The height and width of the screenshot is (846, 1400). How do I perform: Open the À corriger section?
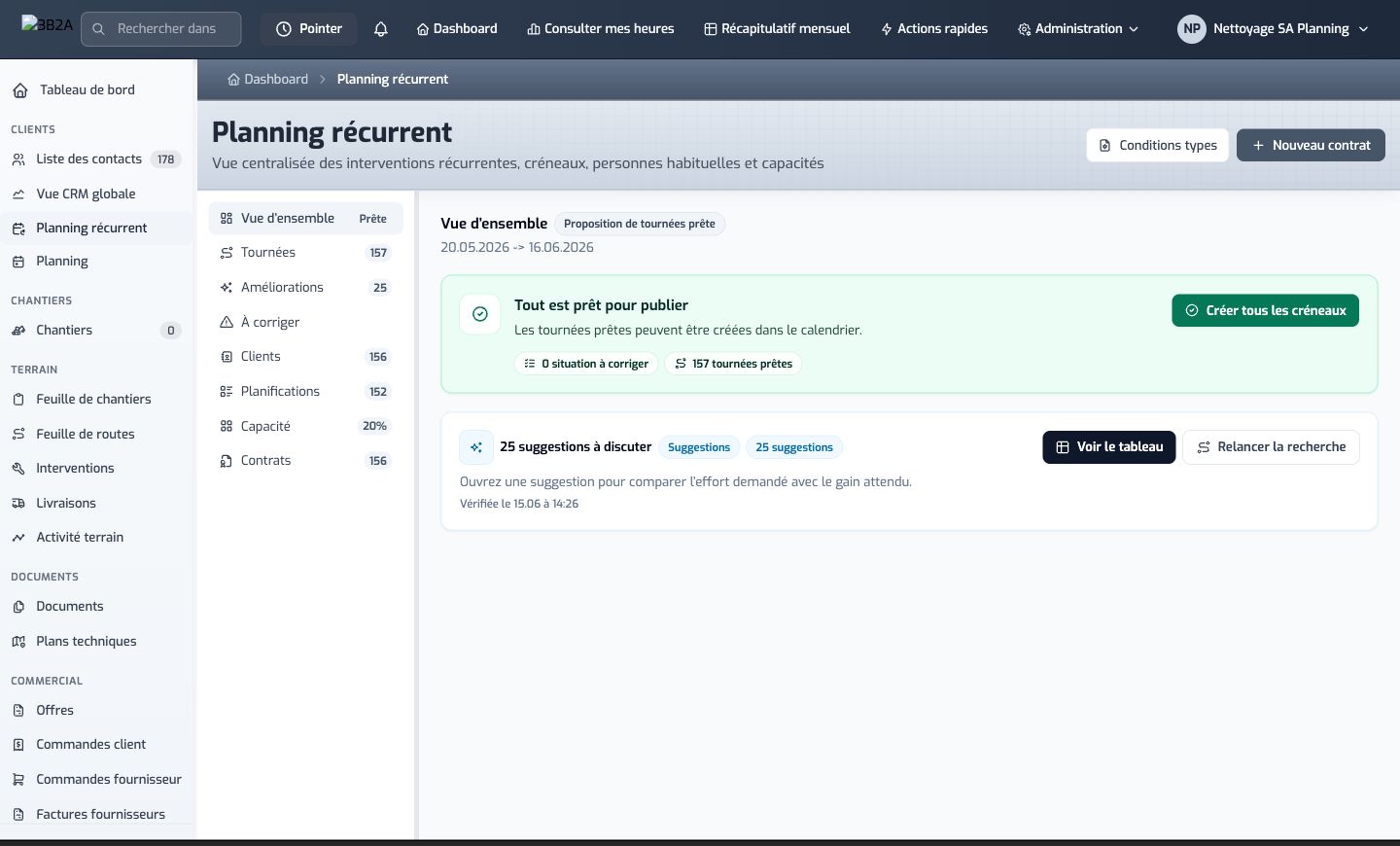(306, 322)
